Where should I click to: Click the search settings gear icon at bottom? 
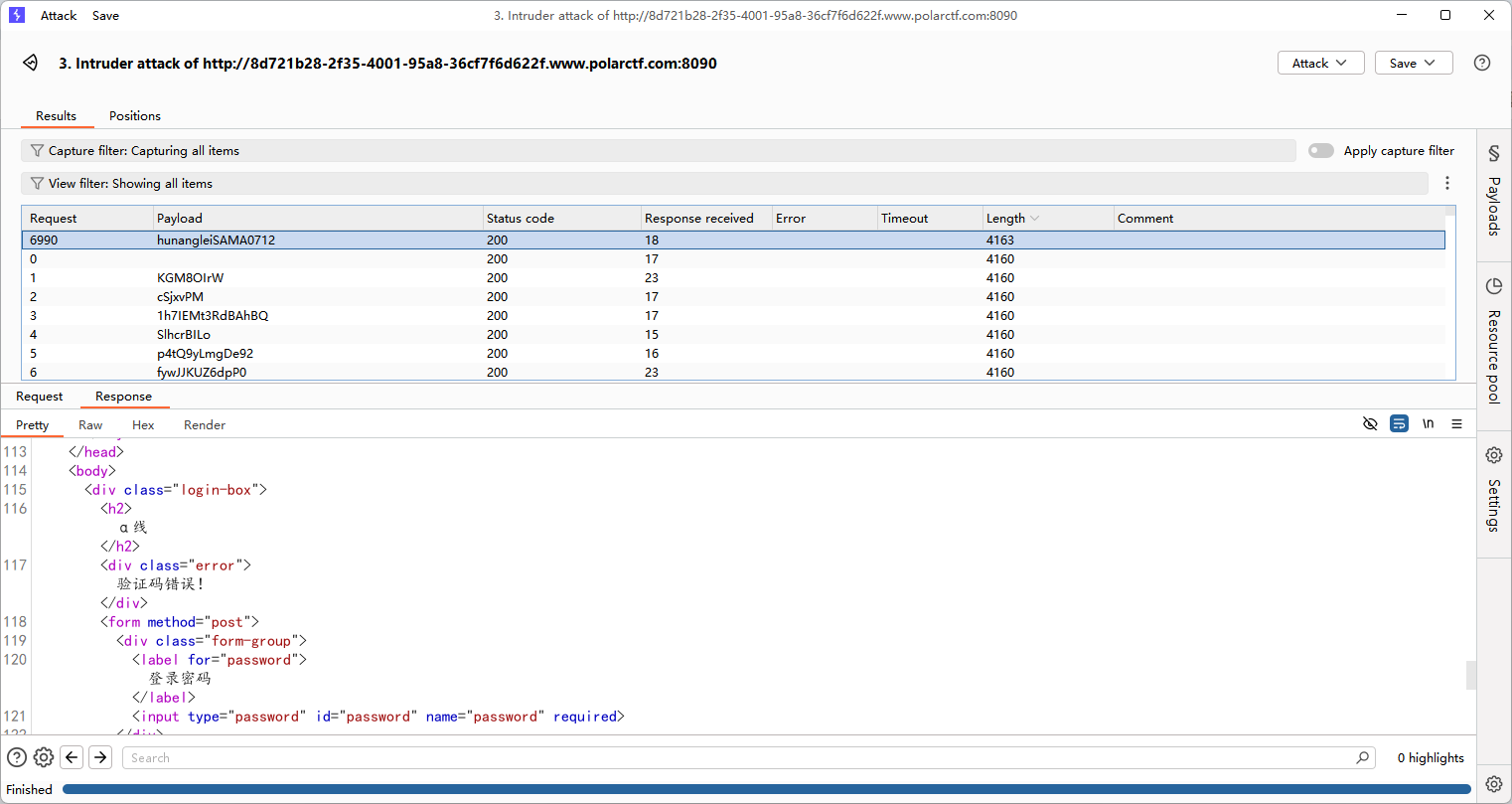point(44,757)
